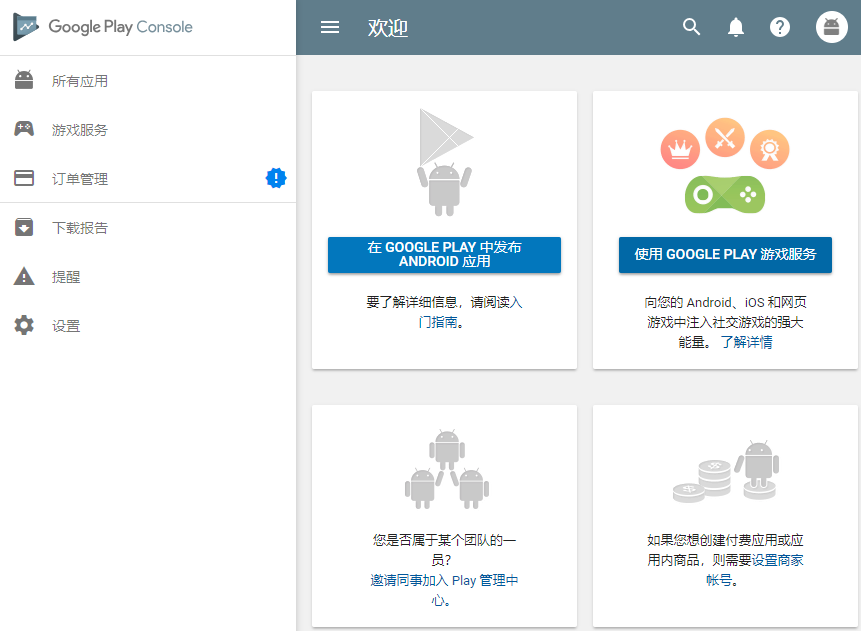The image size is (861, 631).
Task: Click text 向您的 Android、iOS 和网页
Action: pyautogui.click(x=725, y=302)
